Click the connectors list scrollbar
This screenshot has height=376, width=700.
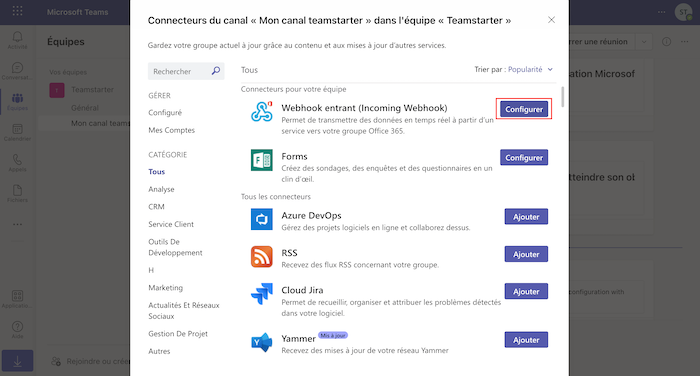pos(562,97)
